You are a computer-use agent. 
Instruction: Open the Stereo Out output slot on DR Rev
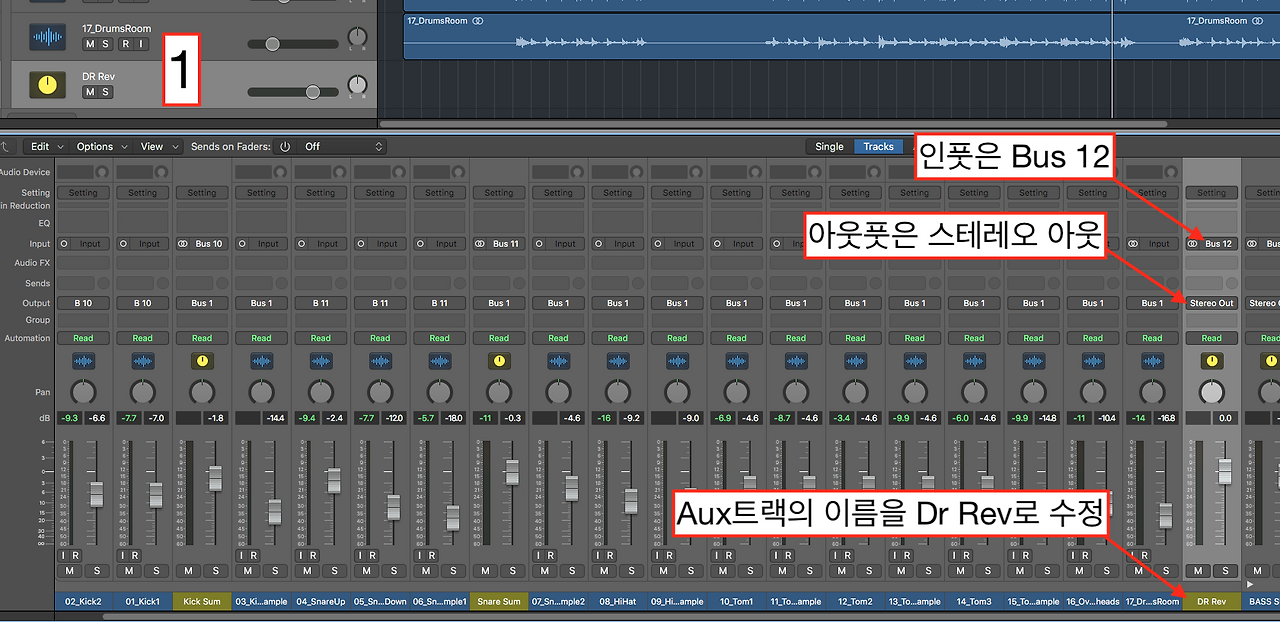(1212, 303)
